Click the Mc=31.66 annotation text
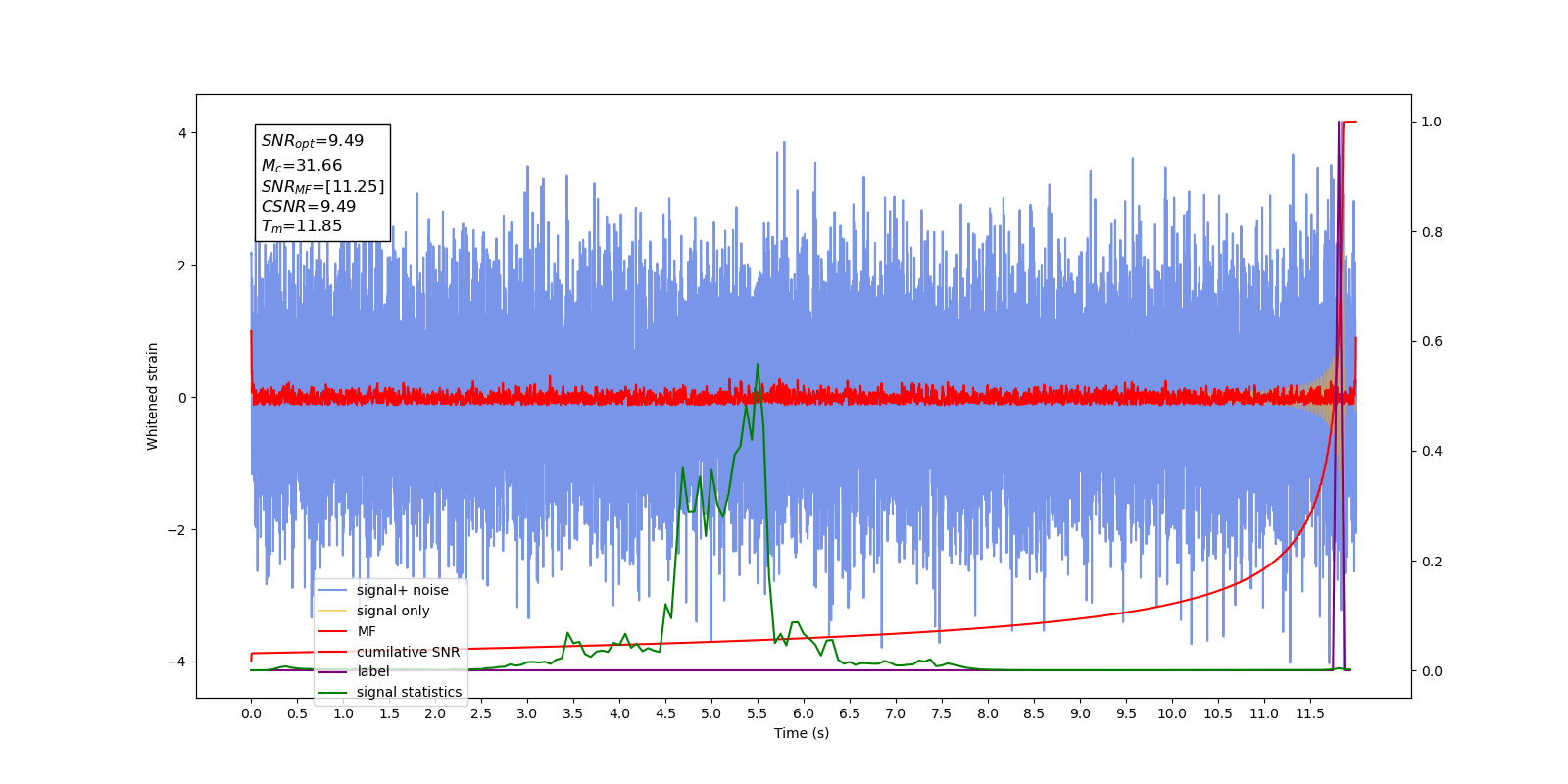The width and height of the screenshot is (1568, 784). point(302,166)
